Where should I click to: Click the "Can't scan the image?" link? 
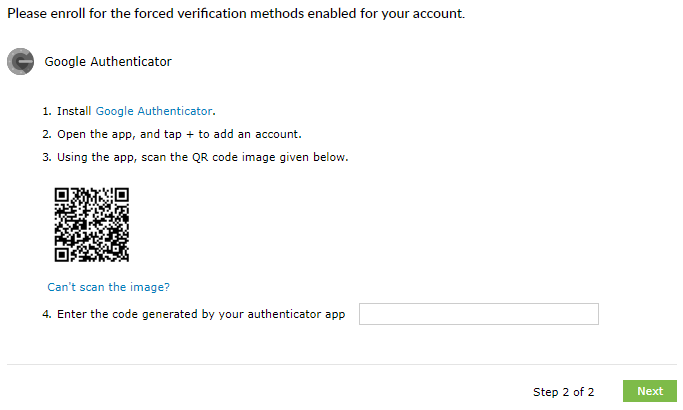(x=108, y=287)
